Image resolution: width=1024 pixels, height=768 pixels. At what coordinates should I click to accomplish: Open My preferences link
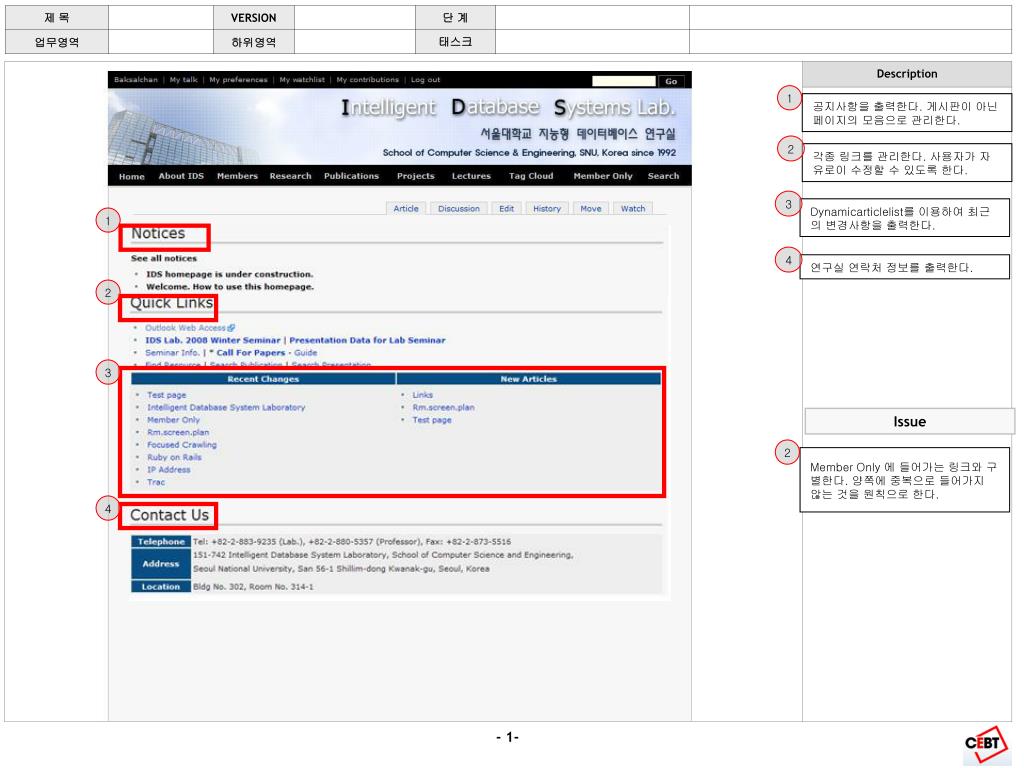[x=238, y=80]
